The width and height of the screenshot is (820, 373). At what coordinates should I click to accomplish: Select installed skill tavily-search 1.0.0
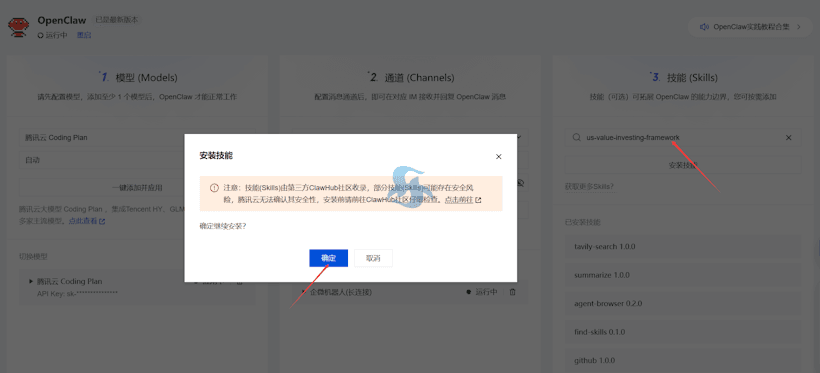click(x=682, y=246)
